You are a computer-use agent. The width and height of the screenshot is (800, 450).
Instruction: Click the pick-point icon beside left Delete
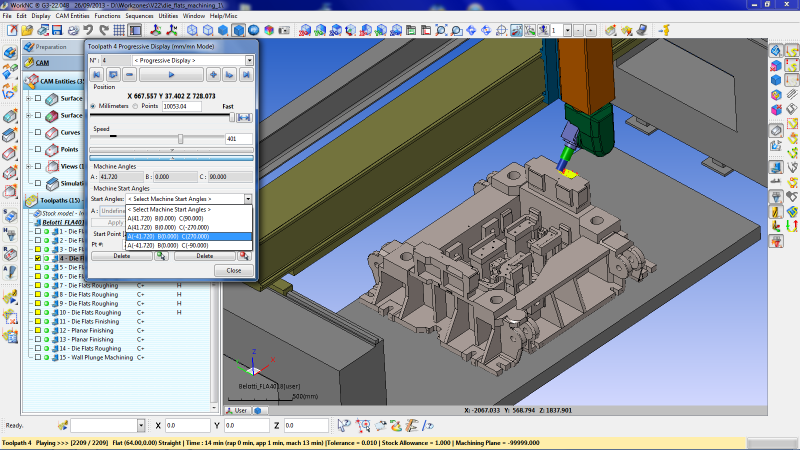[161, 256]
